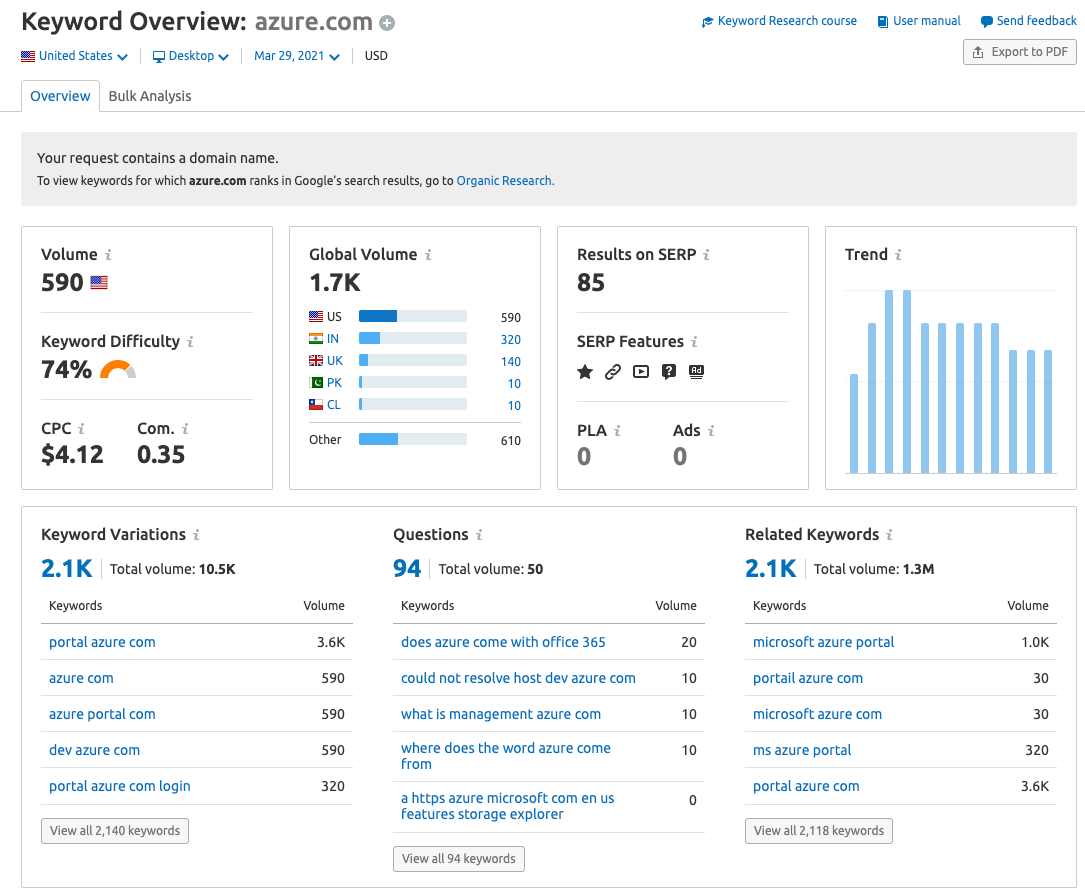
Task: Click View all 2,118 keywords button
Action: click(x=819, y=831)
